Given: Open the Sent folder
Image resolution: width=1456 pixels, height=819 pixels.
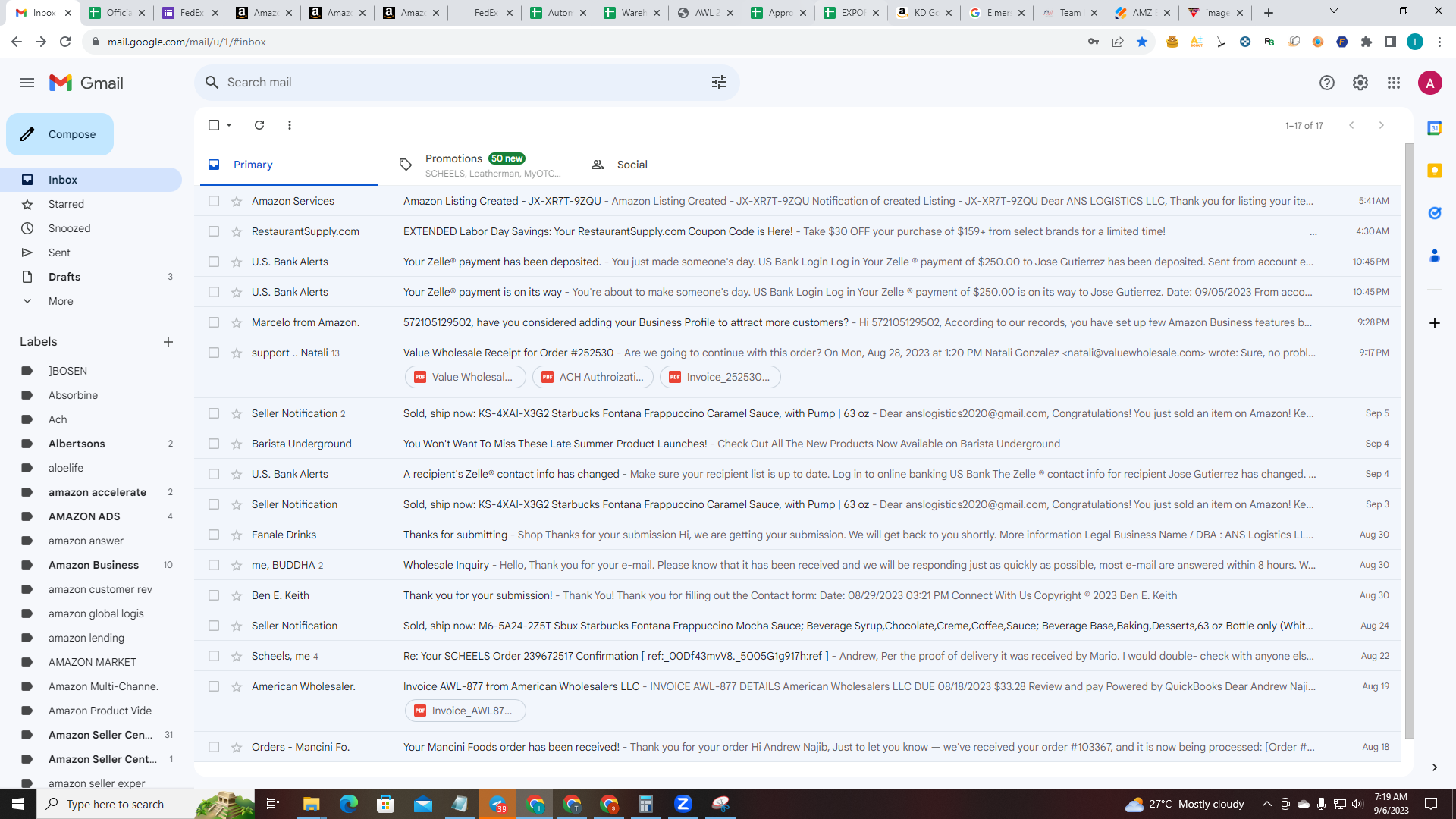Looking at the screenshot, I should [x=59, y=253].
